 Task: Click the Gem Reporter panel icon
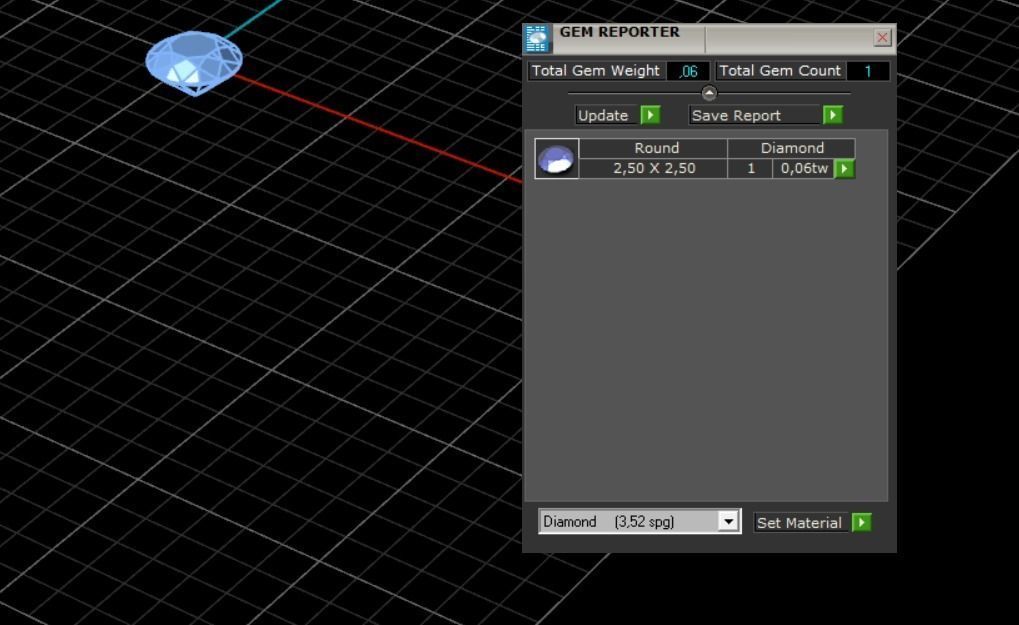(x=537, y=39)
